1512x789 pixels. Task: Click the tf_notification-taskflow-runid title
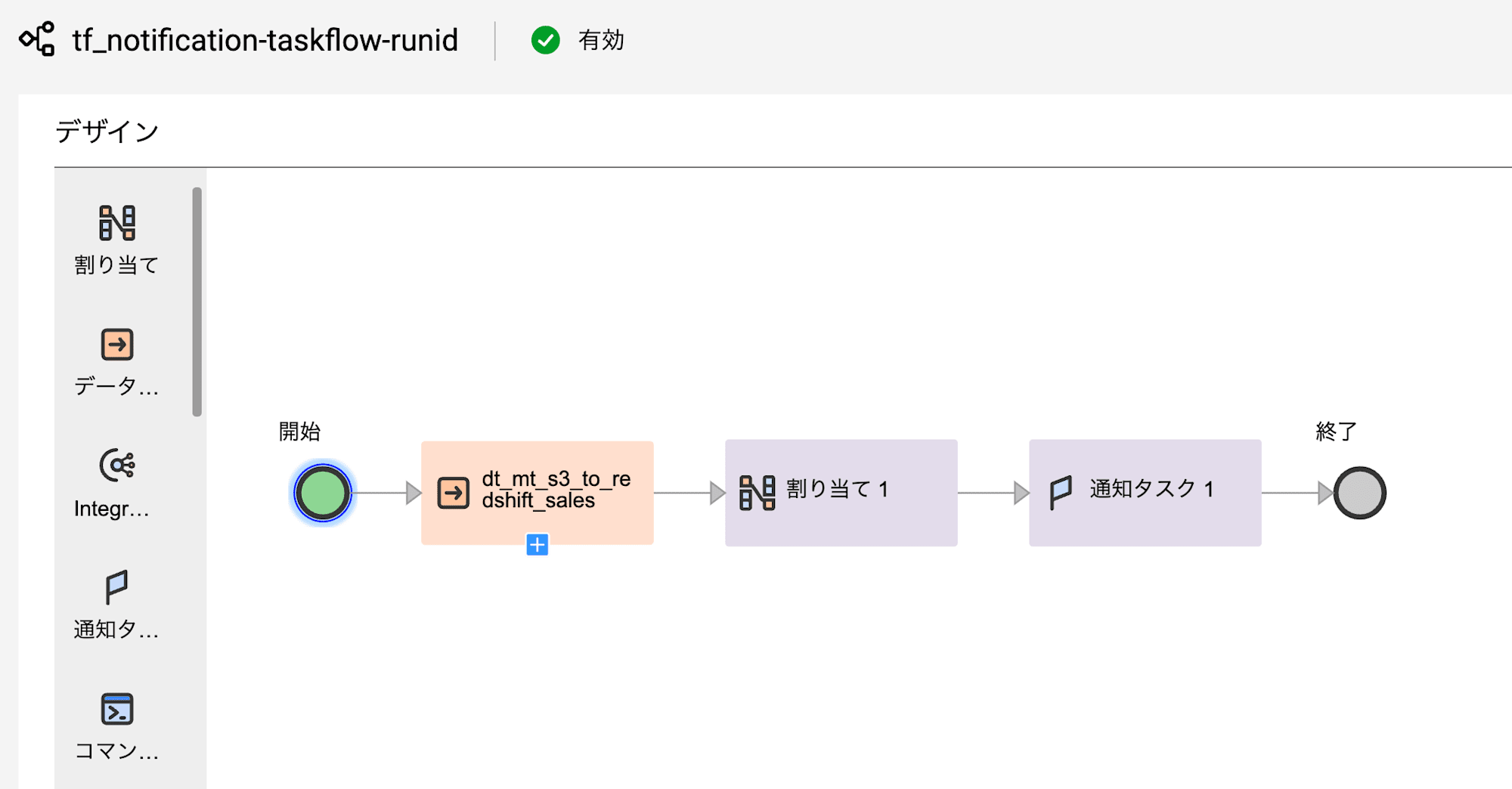tap(265, 40)
